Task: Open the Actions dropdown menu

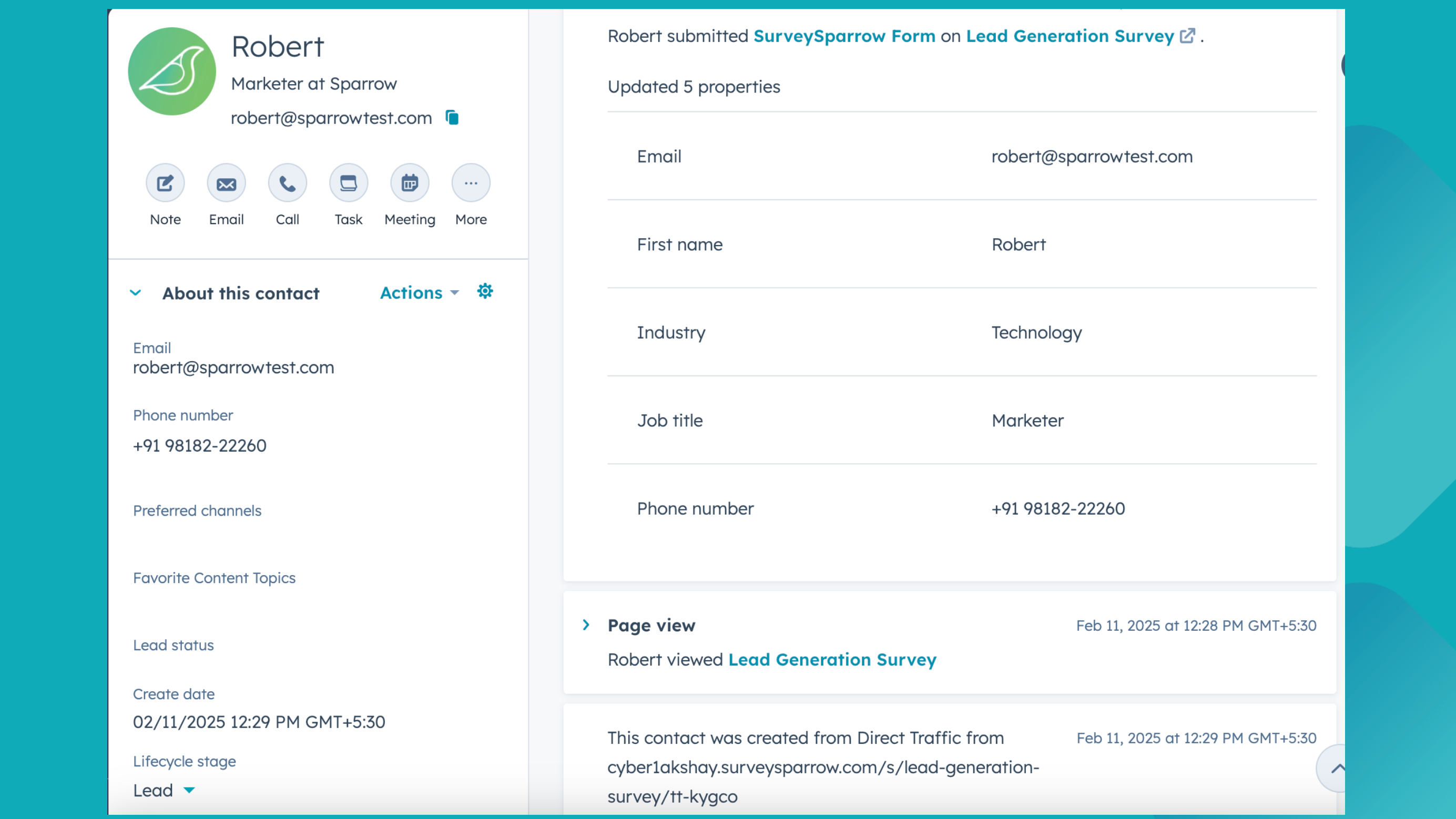Action: [x=419, y=293]
